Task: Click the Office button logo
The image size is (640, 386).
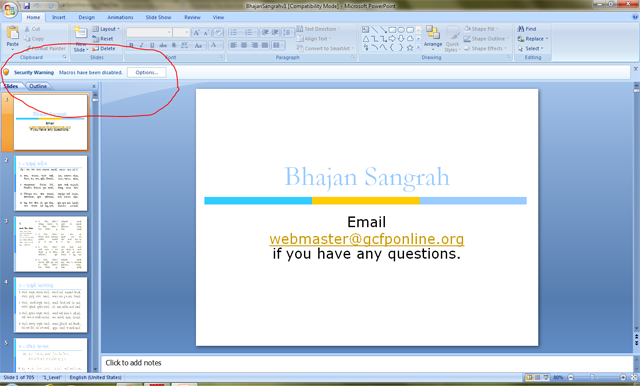Action: (10, 9)
